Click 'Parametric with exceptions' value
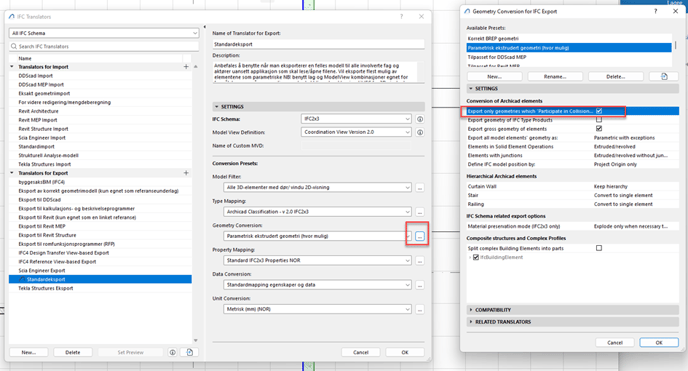The width and height of the screenshot is (688, 371). [624, 138]
